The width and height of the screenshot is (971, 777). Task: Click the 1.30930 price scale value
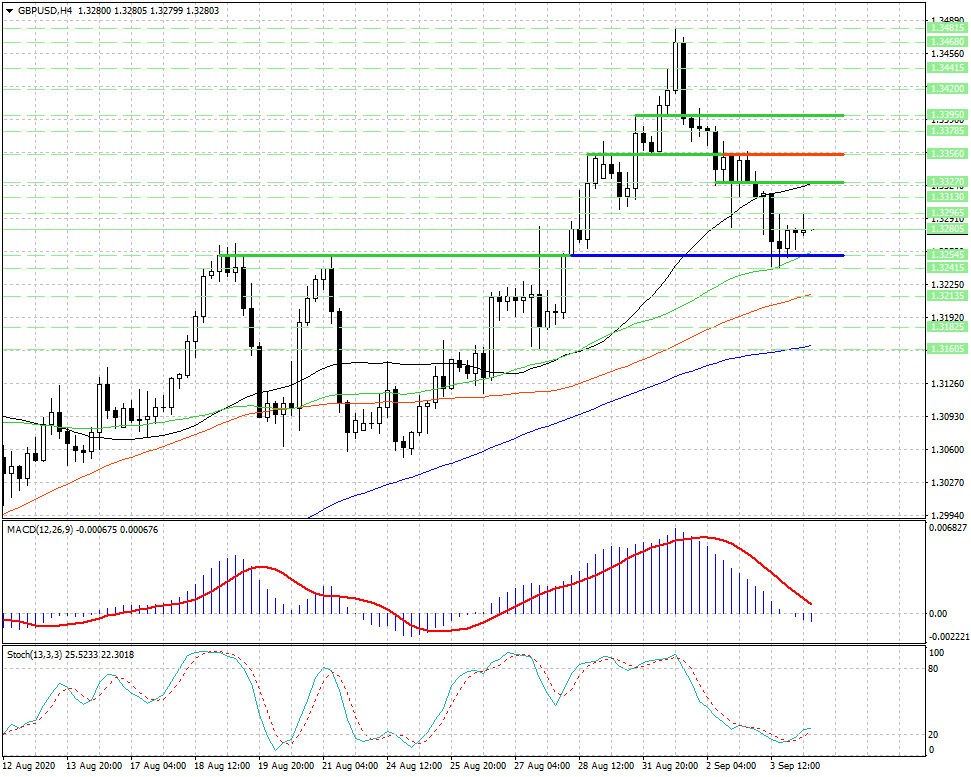tap(947, 416)
